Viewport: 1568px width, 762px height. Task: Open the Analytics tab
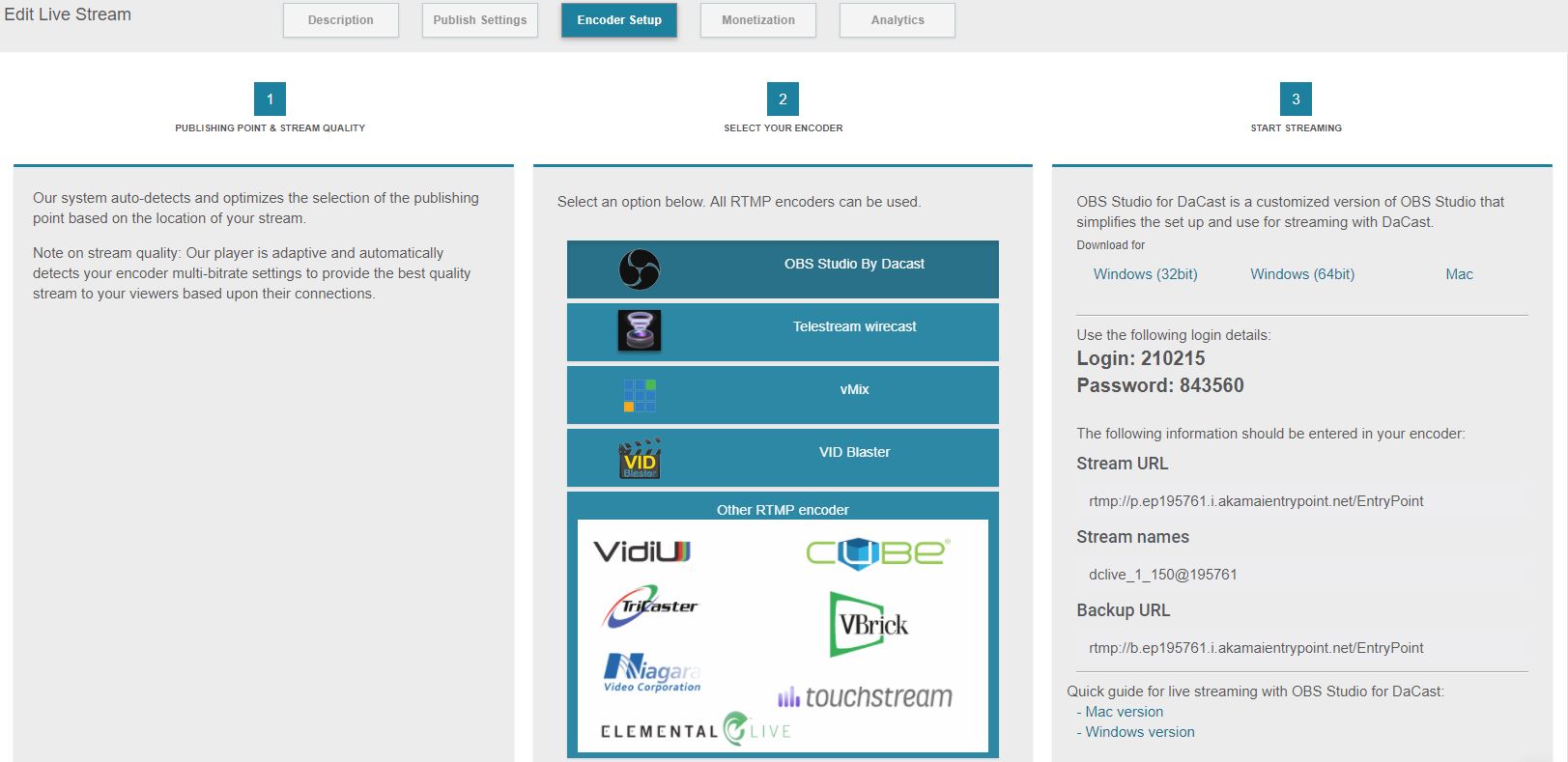point(898,20)
